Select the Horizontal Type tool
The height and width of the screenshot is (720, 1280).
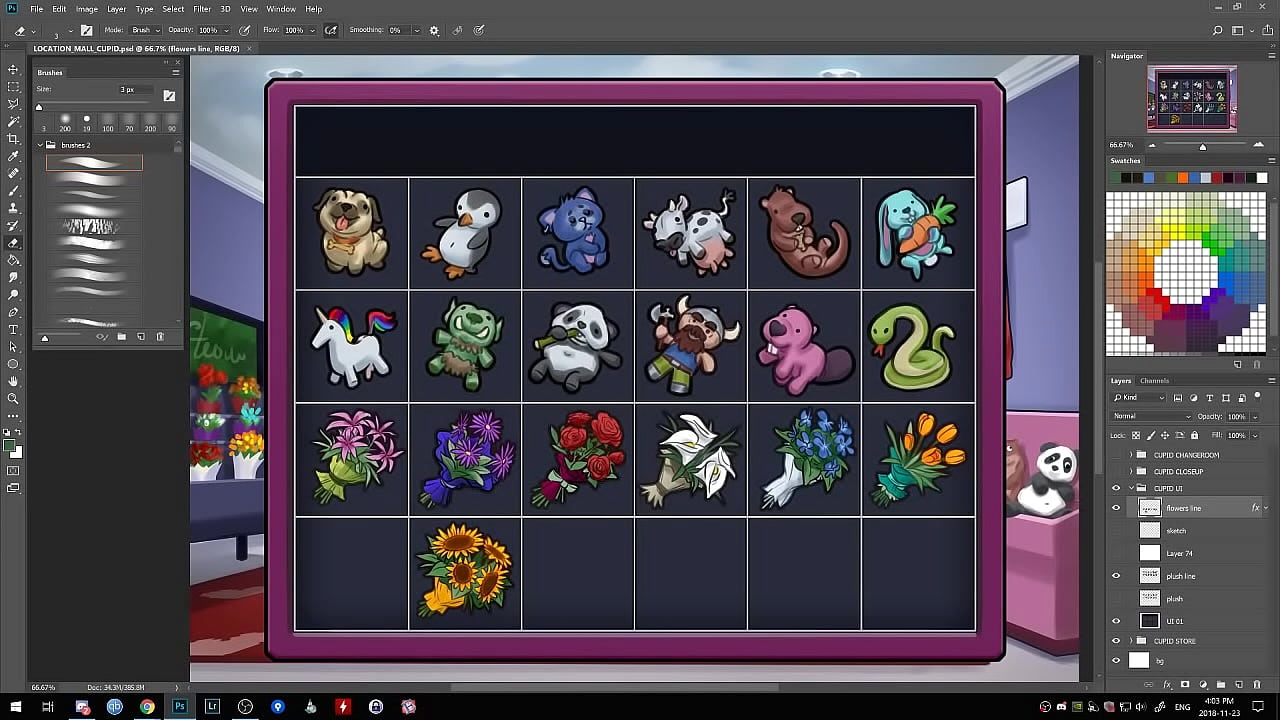[x=14, y=329]
